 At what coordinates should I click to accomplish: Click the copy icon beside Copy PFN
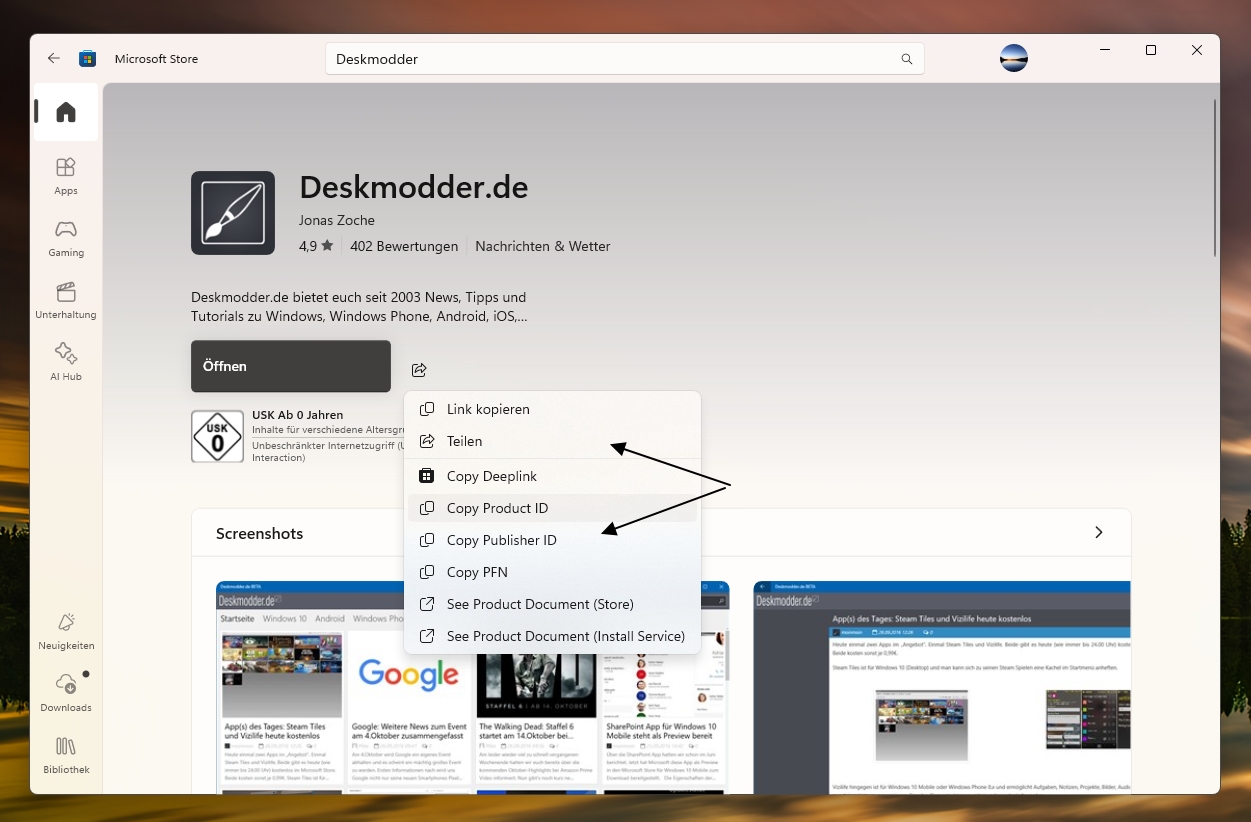427,572
